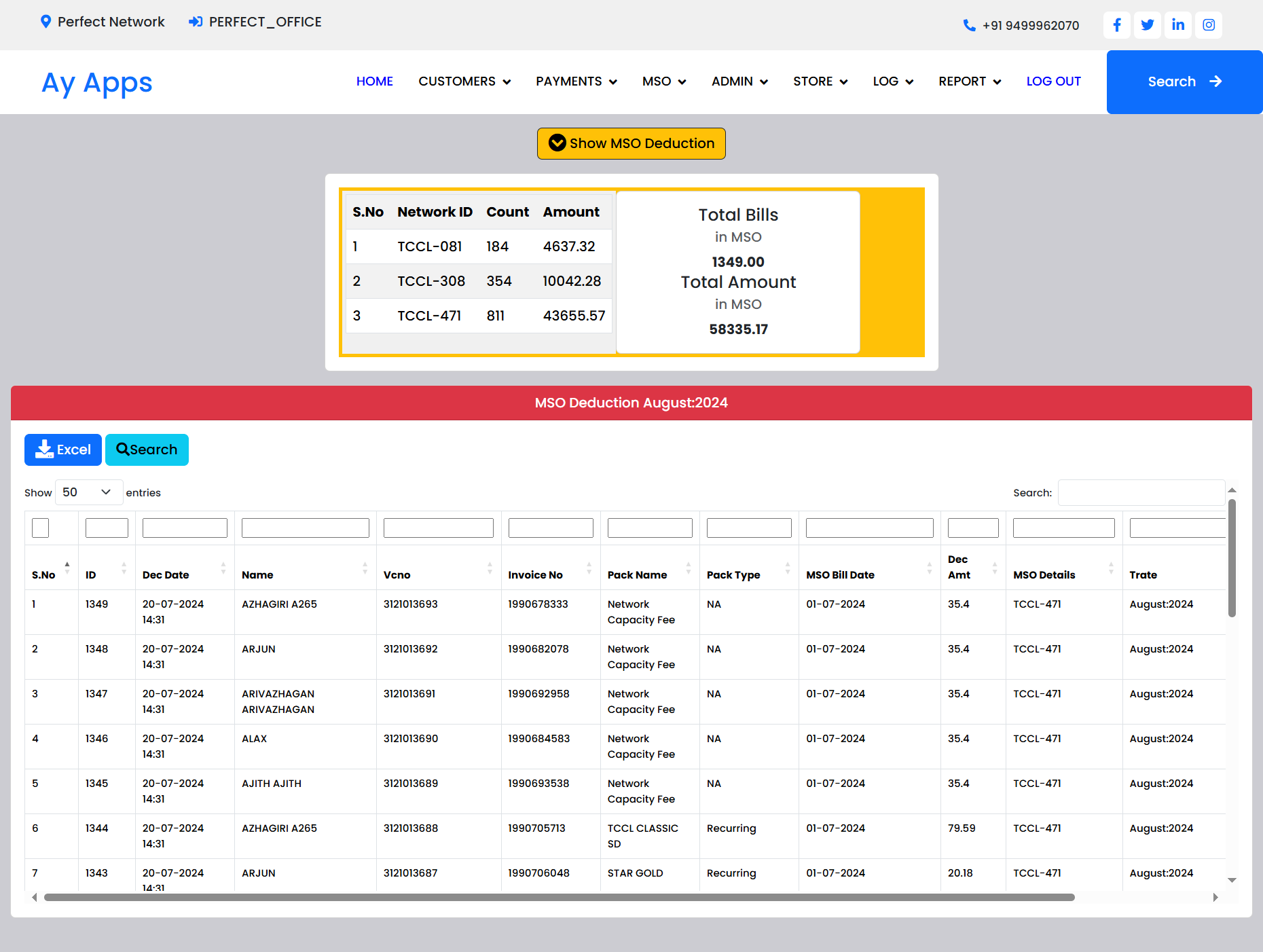1263x952 pixels.
Task: Open the show entries count dropdown
Action: [88, 492]
